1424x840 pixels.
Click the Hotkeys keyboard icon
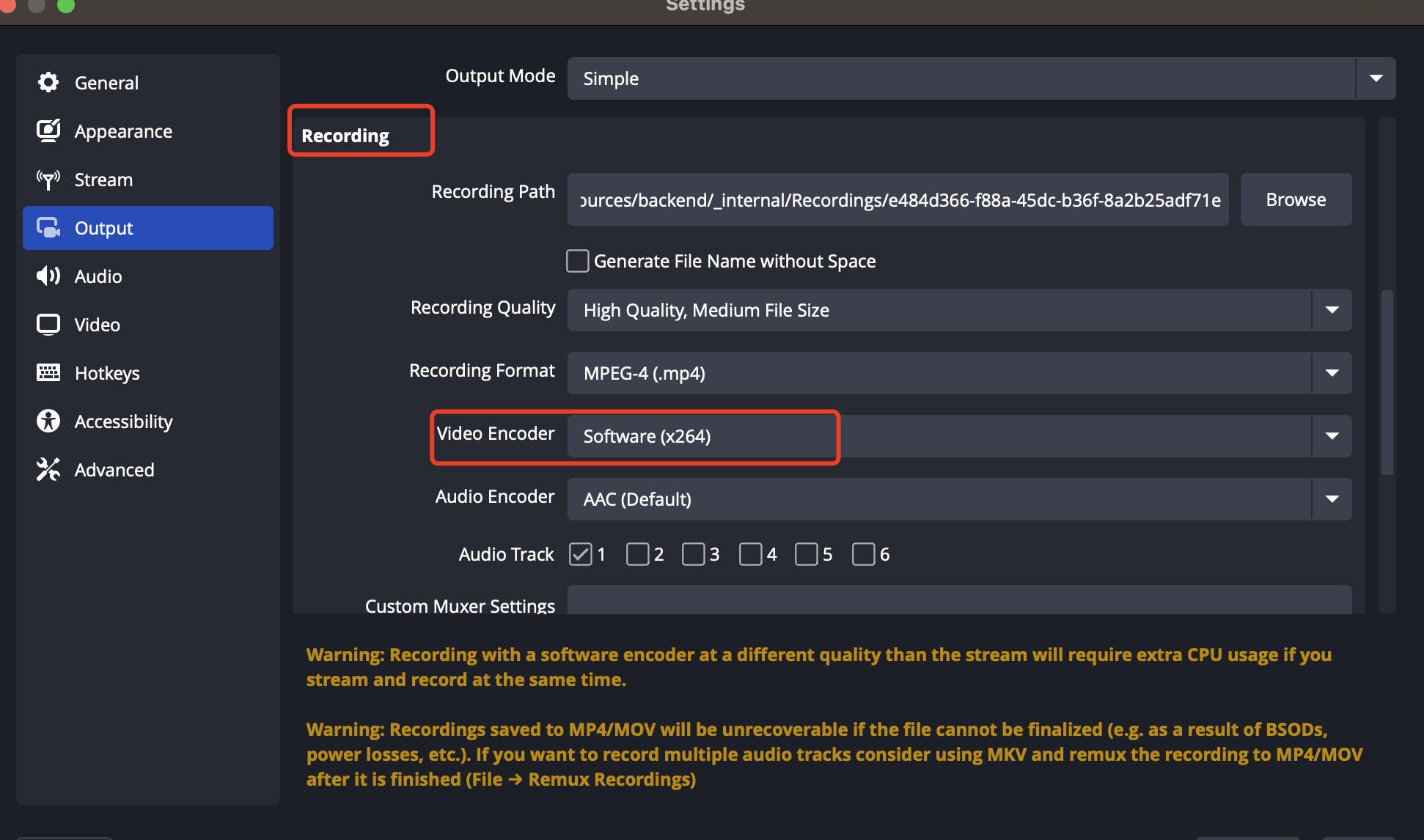coord(48,373)
